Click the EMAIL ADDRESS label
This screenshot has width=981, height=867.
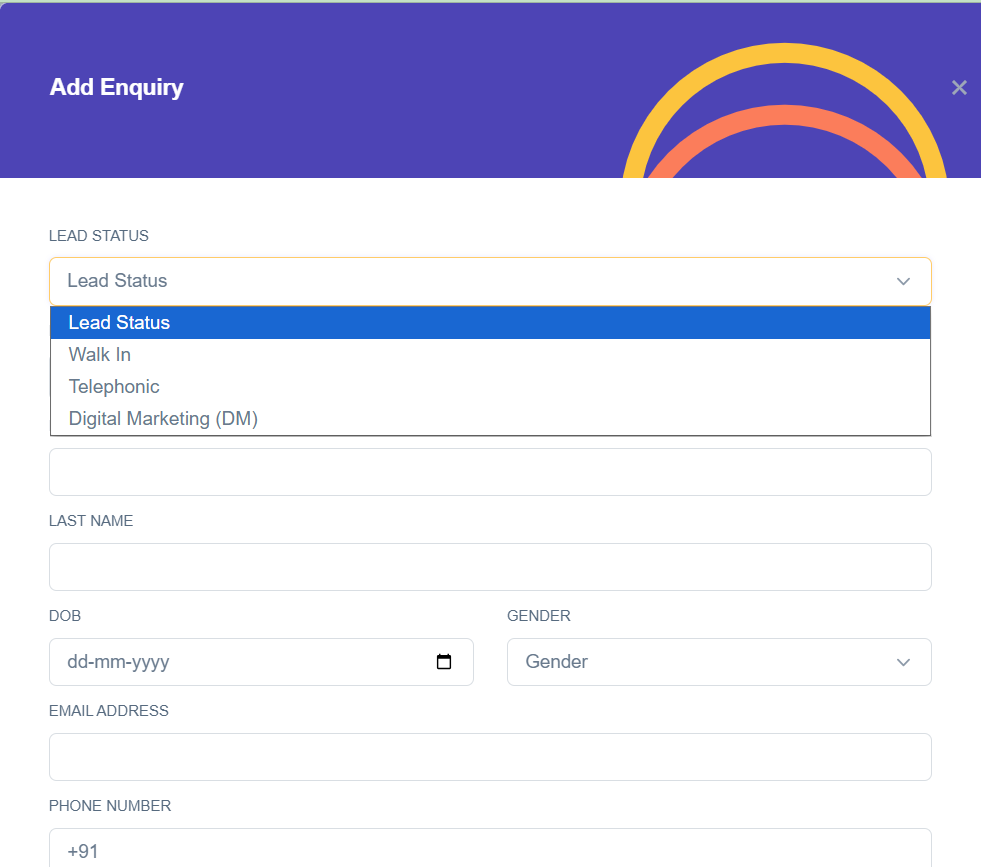coord(109,711)
